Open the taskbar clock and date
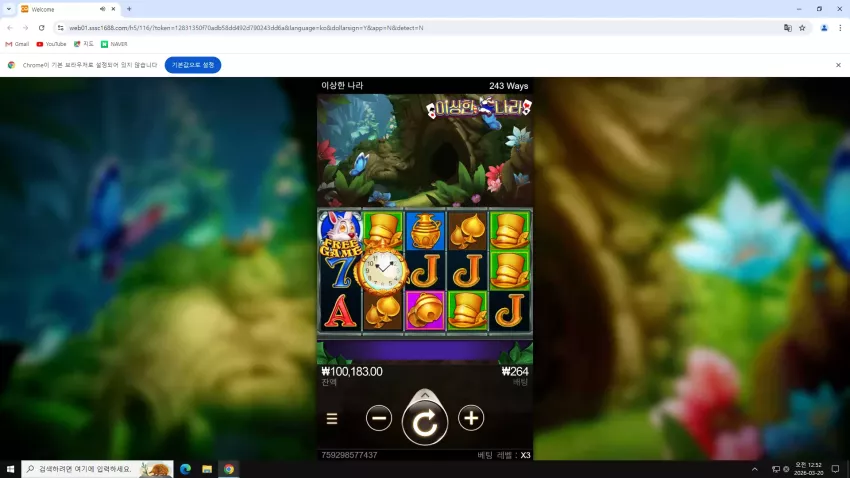 point(808,469)
